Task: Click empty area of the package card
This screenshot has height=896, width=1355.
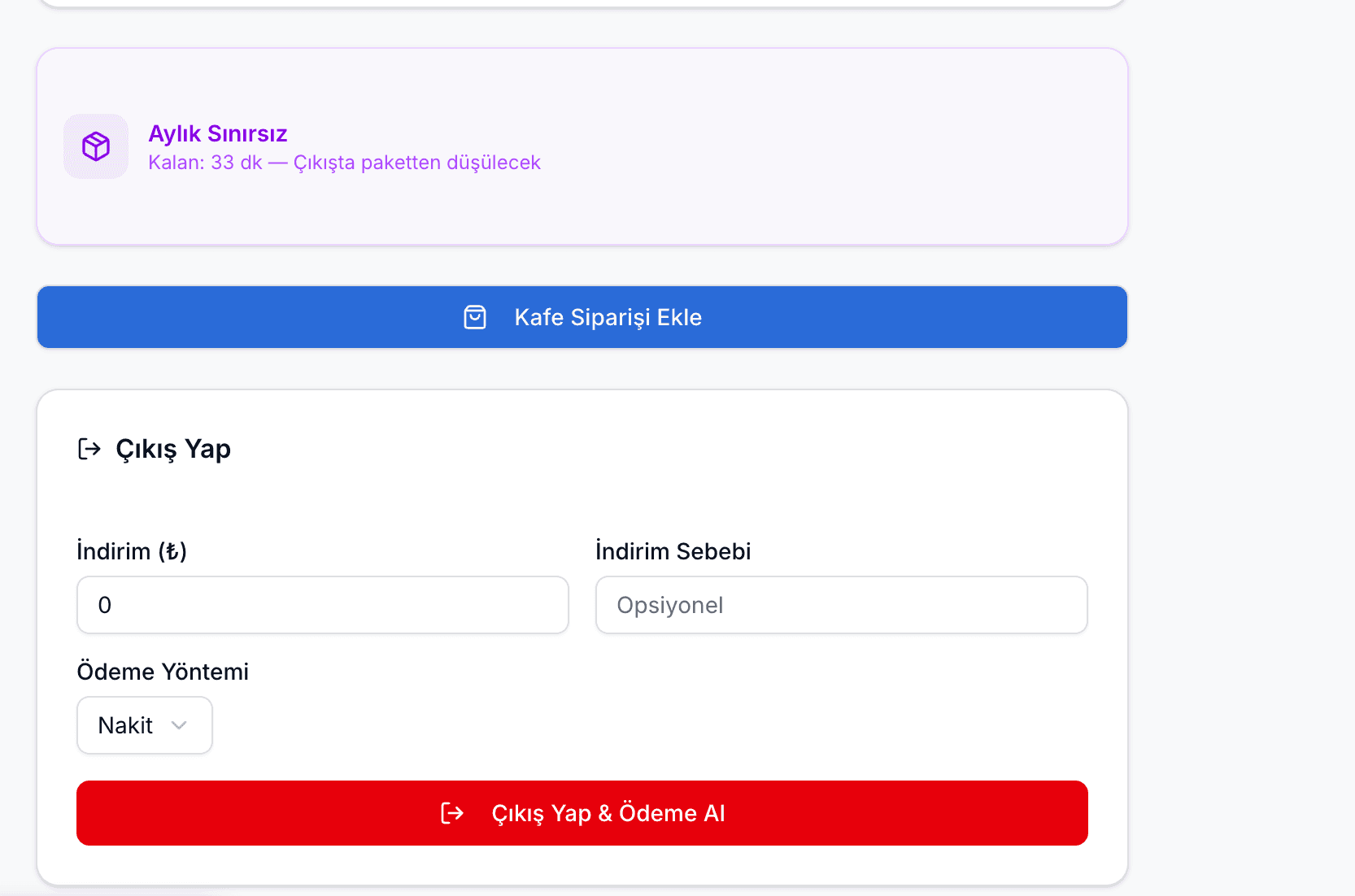Action: point(813,146)
